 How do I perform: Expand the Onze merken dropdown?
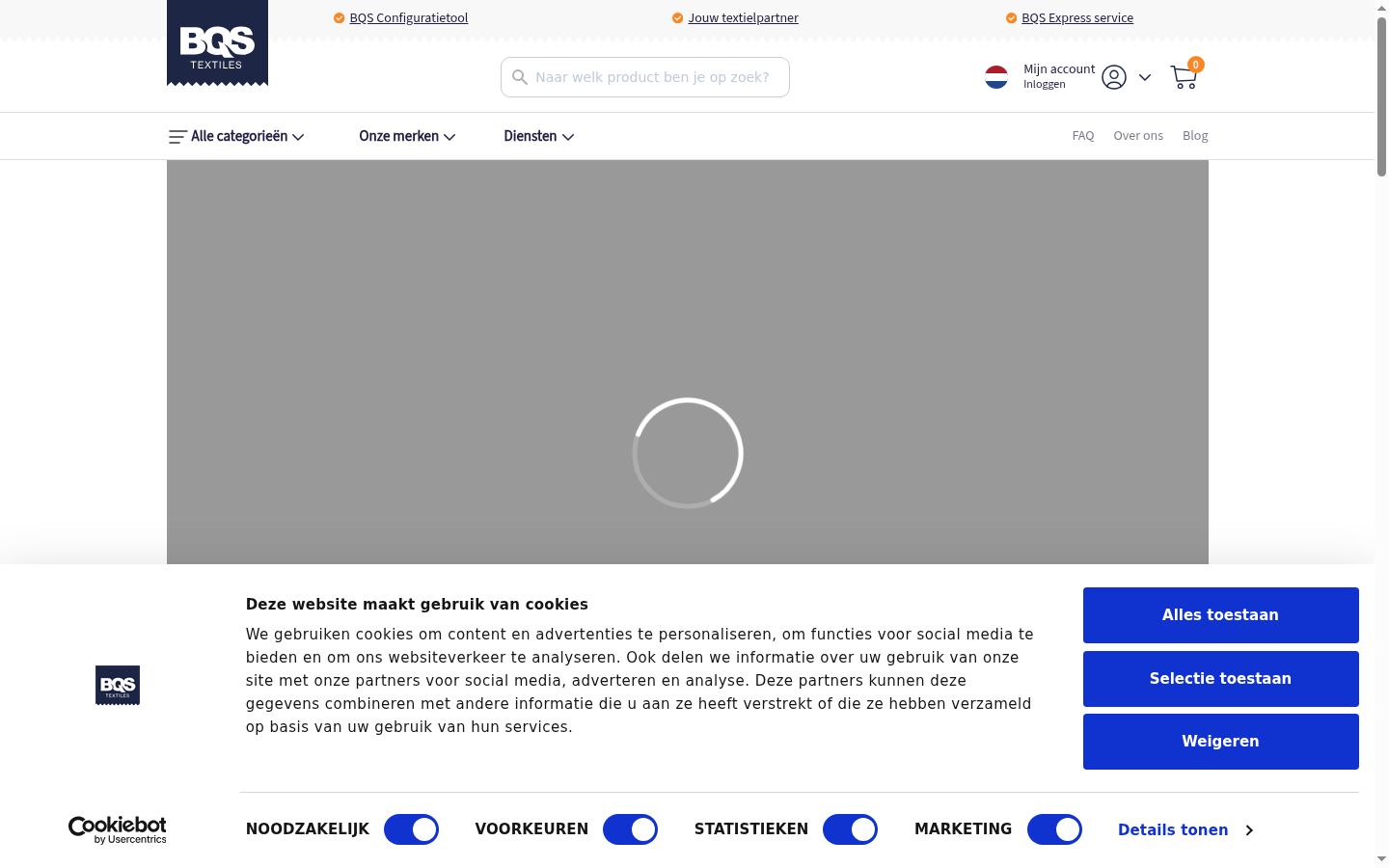point(407,137)
